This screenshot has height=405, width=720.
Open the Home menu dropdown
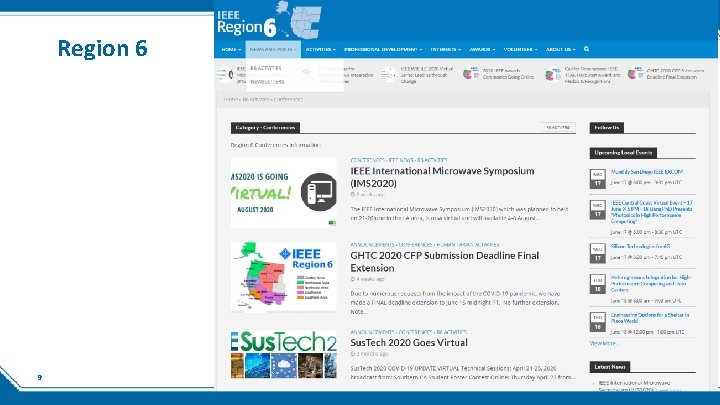click(231, 49)
